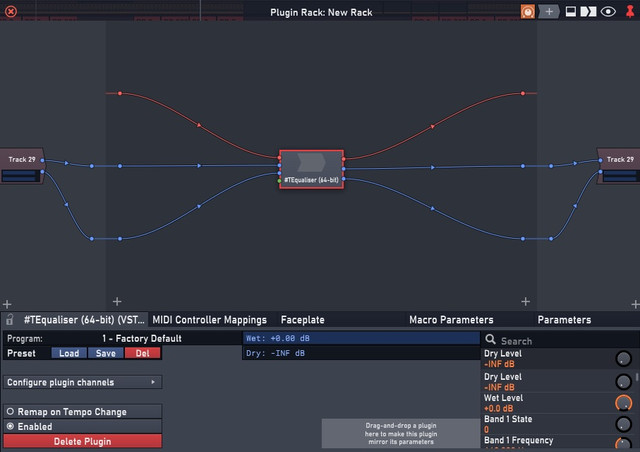The image size is (640, 452).
Task: Toggle the red pin to keep the rack open
Action: point(630,11)
